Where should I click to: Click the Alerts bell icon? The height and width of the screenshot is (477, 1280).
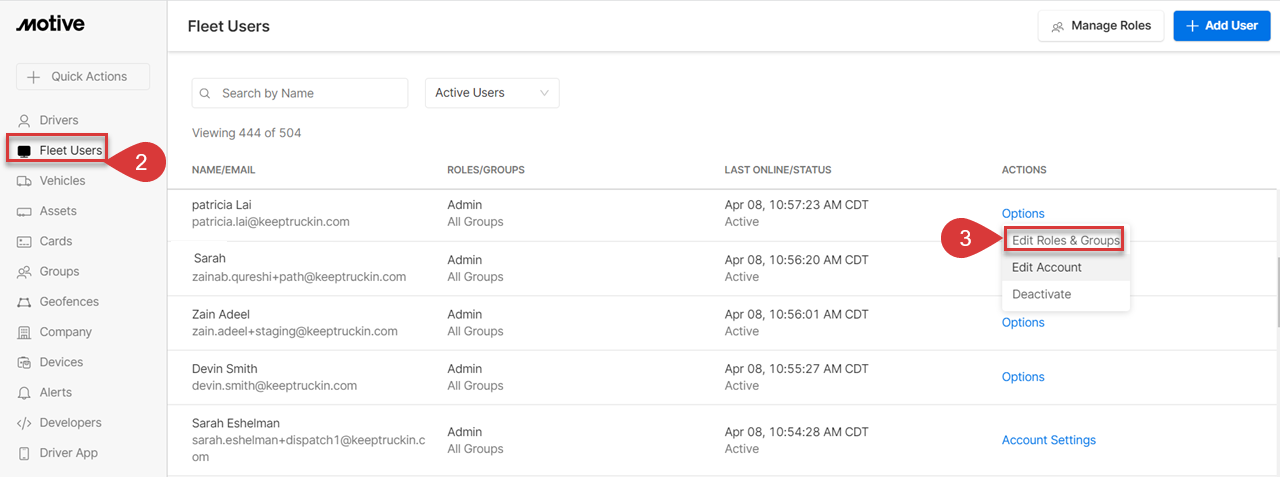(x=25, y=392)
